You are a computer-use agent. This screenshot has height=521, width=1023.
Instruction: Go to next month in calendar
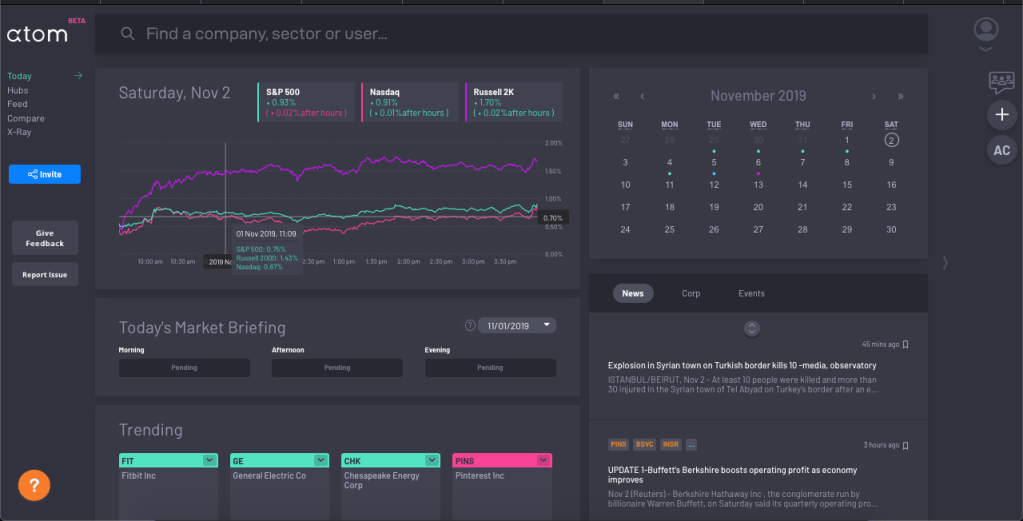pos(874,96)
